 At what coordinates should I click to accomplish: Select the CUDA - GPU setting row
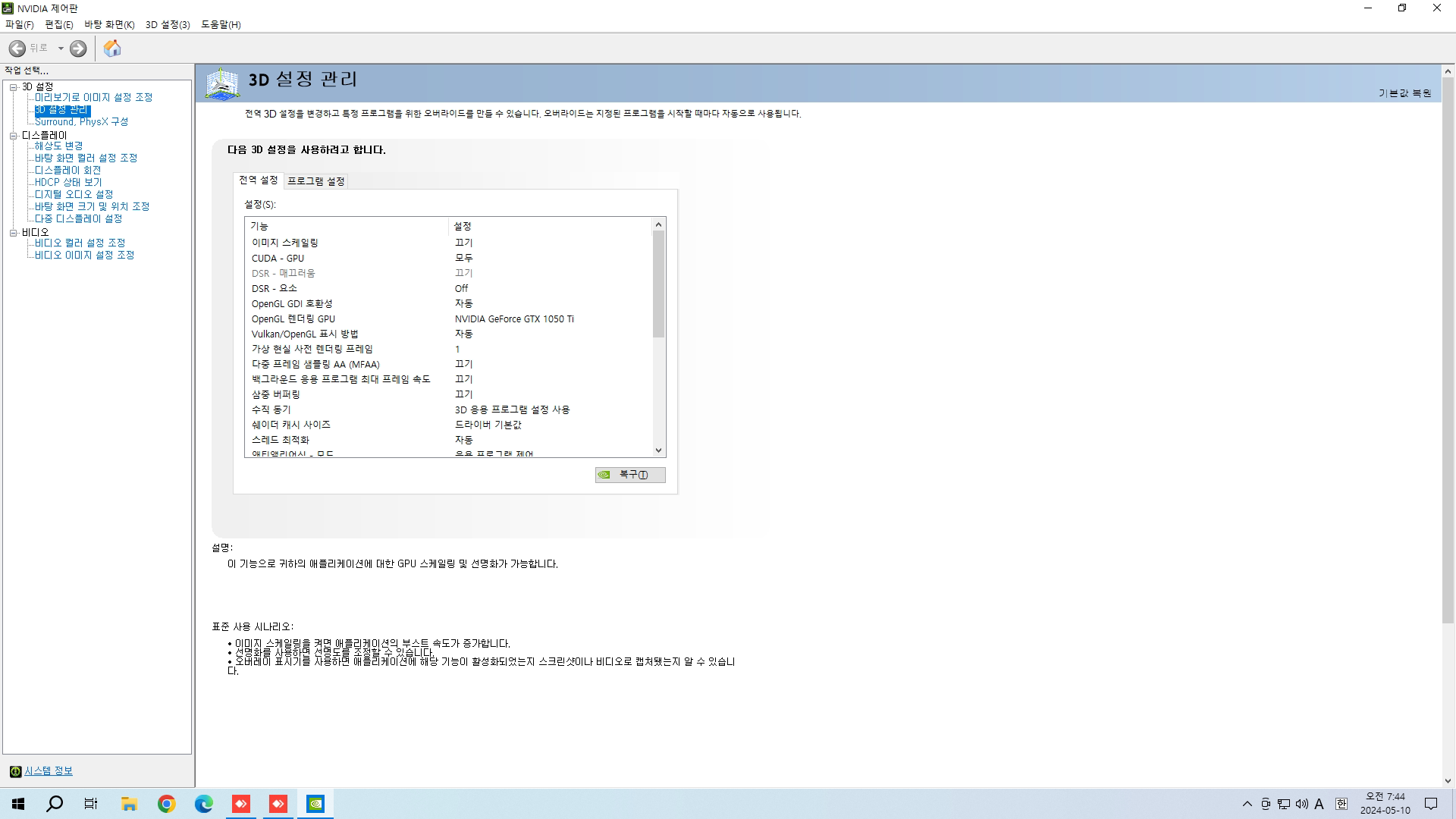(449, 258)
